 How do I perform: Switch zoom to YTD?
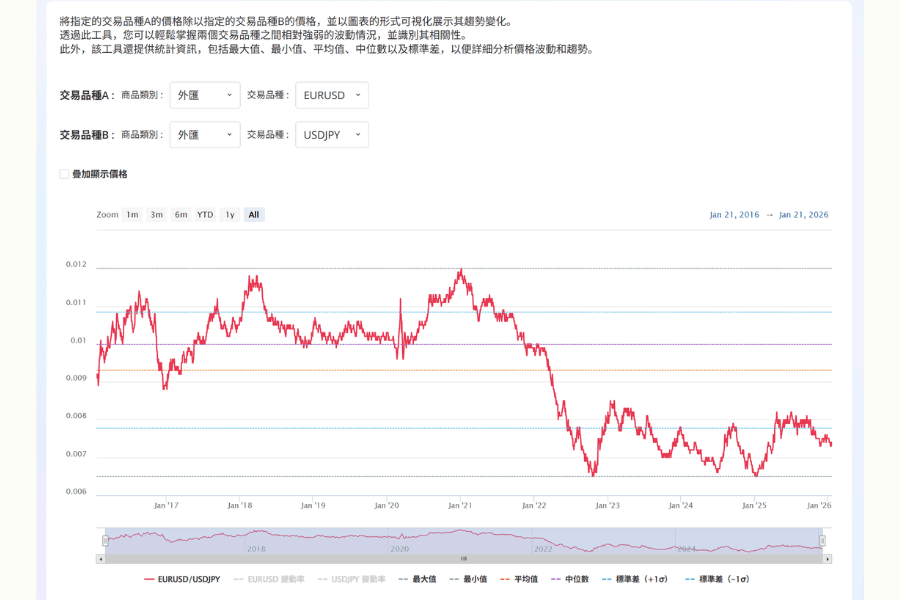(205, 215)
